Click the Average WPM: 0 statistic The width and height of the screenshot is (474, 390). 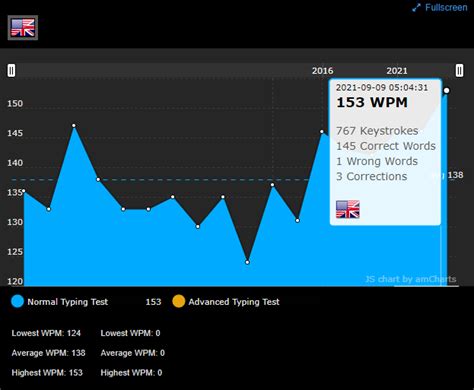(133, 353)
